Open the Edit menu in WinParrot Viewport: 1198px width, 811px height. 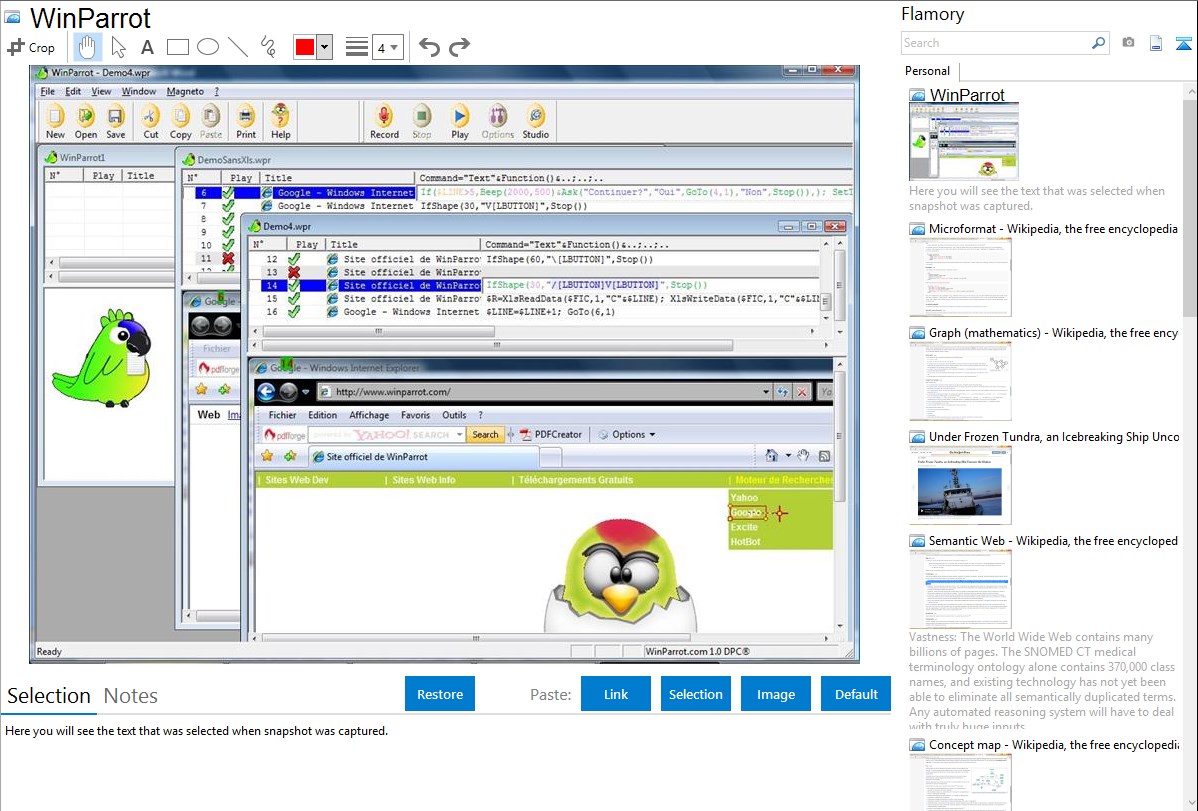(73, 92)
